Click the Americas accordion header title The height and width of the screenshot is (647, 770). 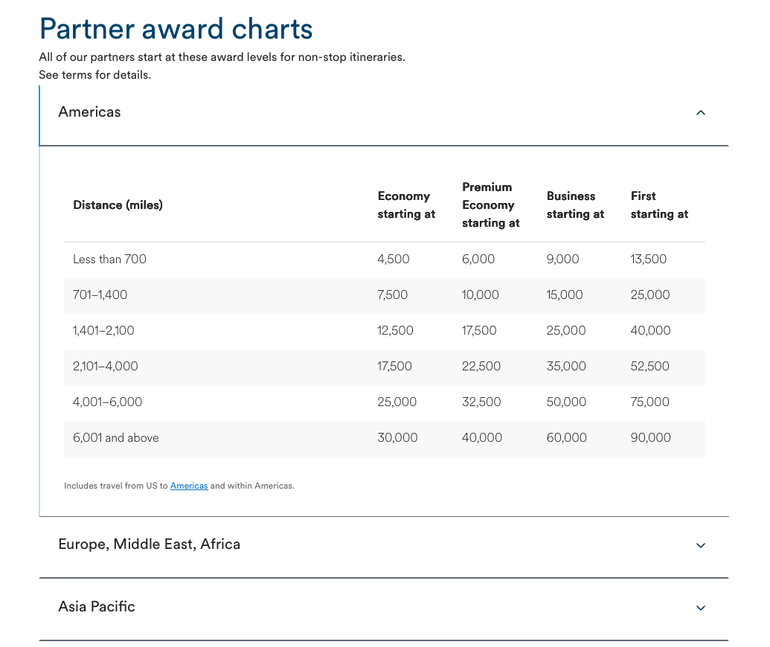coord(89,112)
